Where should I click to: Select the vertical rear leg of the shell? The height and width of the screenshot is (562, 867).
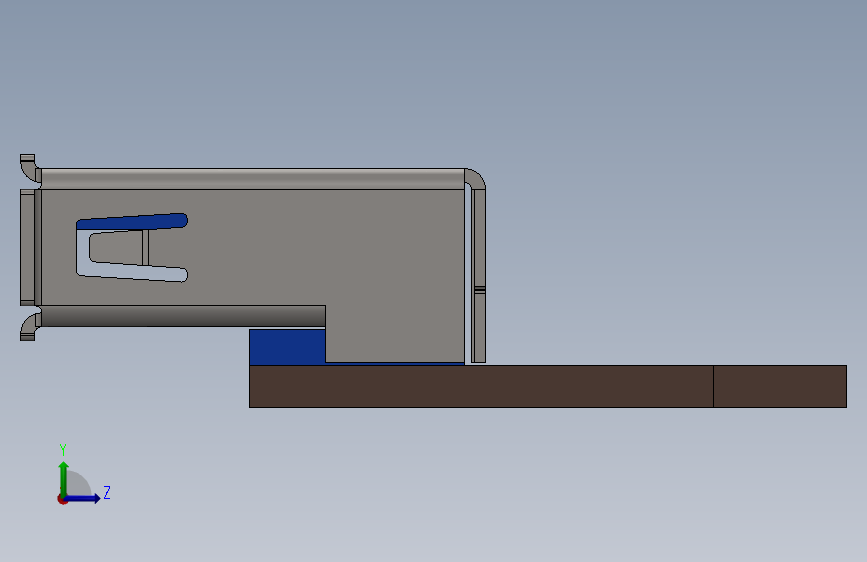click(479, 275)
